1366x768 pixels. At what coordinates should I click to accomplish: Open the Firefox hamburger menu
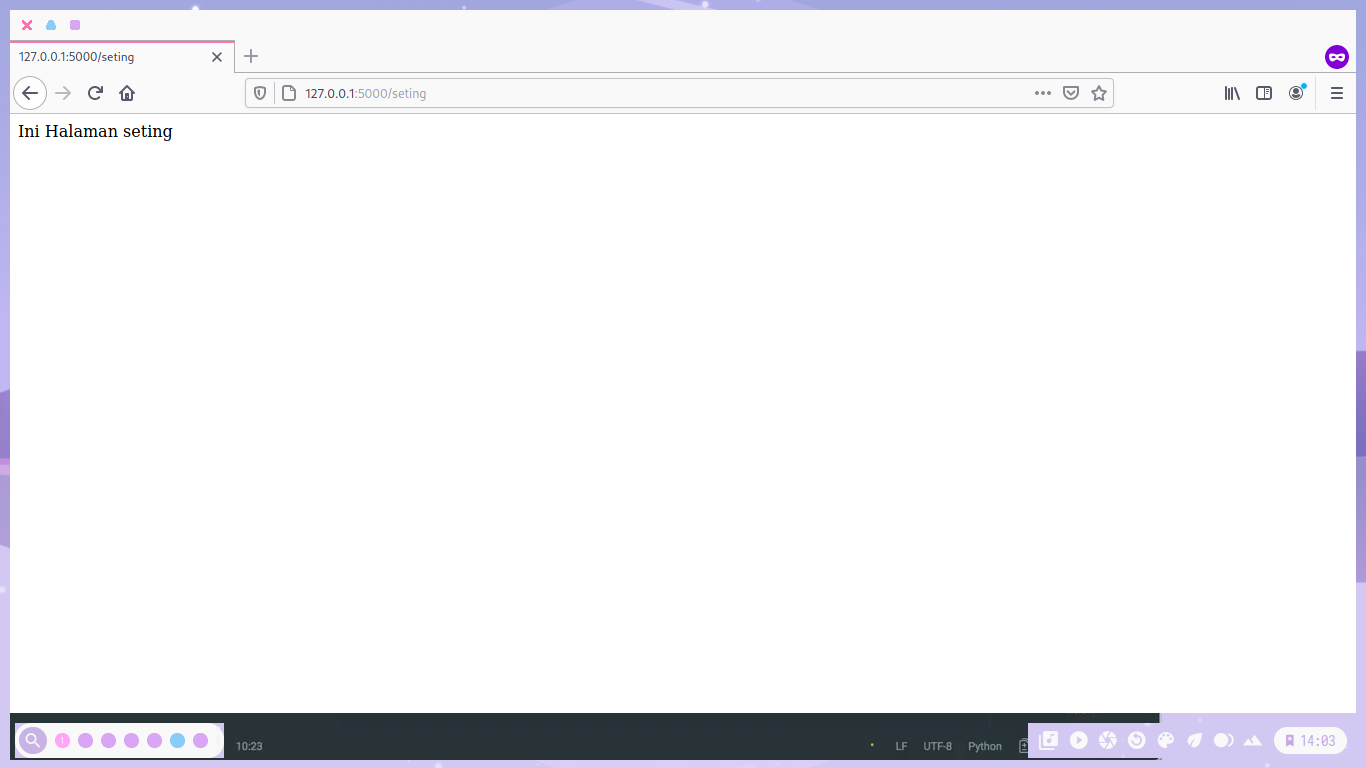(1337, 93)
